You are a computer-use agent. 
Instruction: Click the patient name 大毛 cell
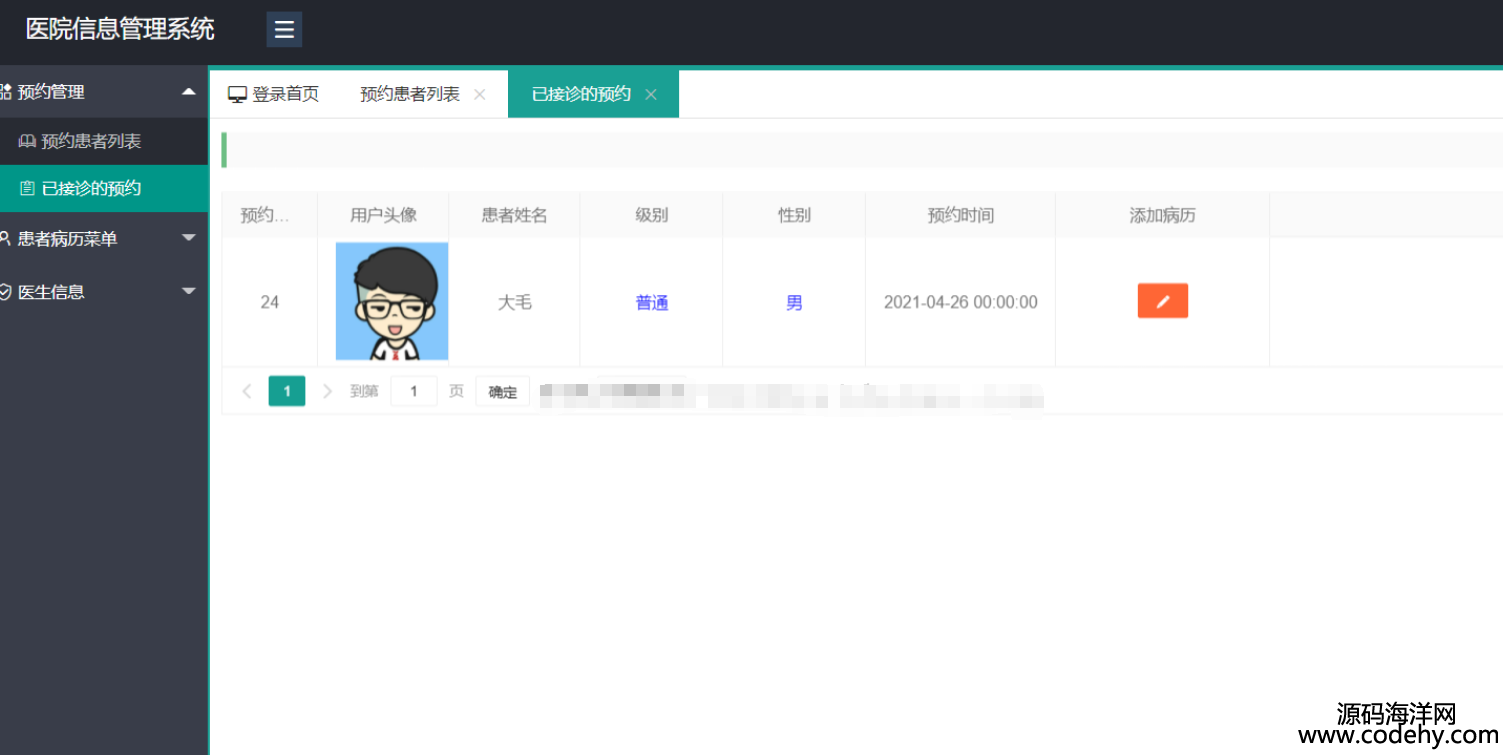(514, 302)
